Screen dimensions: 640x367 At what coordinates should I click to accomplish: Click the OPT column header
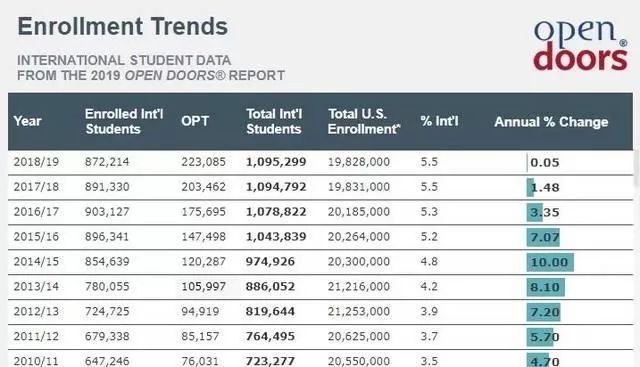click(195, 121)
